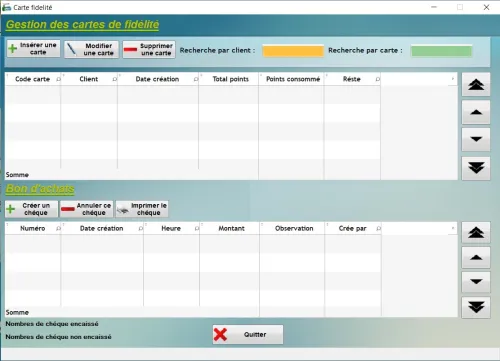Screen dimensions: 500x361
Task: Close the Carte fidélité window
Action: pos(486,7)
